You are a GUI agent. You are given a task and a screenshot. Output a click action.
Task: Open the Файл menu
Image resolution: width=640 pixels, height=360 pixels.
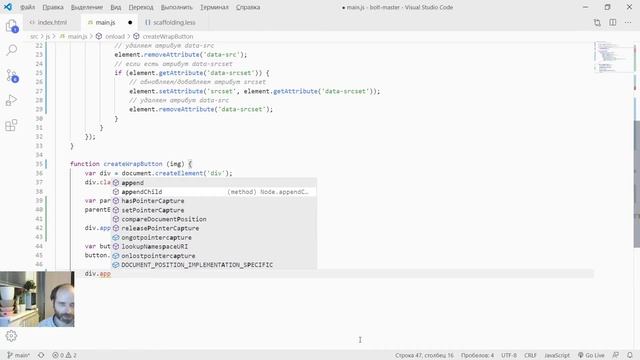pos(27,7)
